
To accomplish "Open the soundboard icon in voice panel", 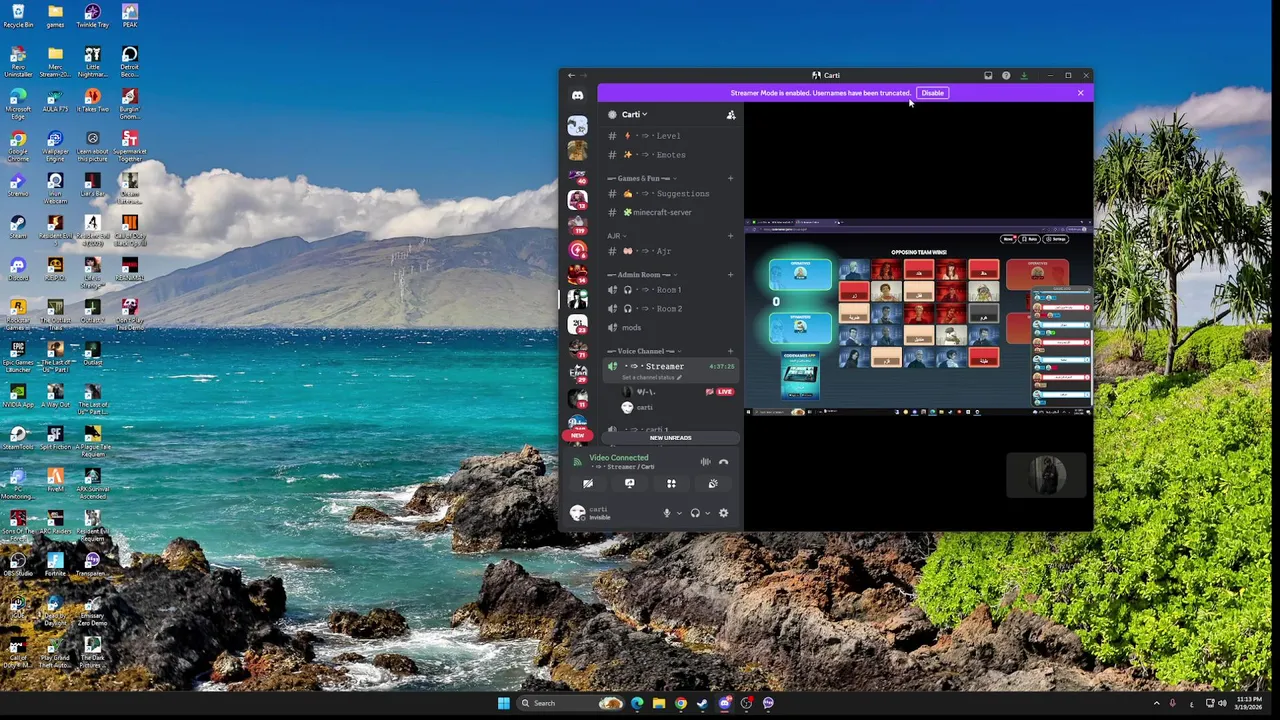I will (x=713, y=484).
